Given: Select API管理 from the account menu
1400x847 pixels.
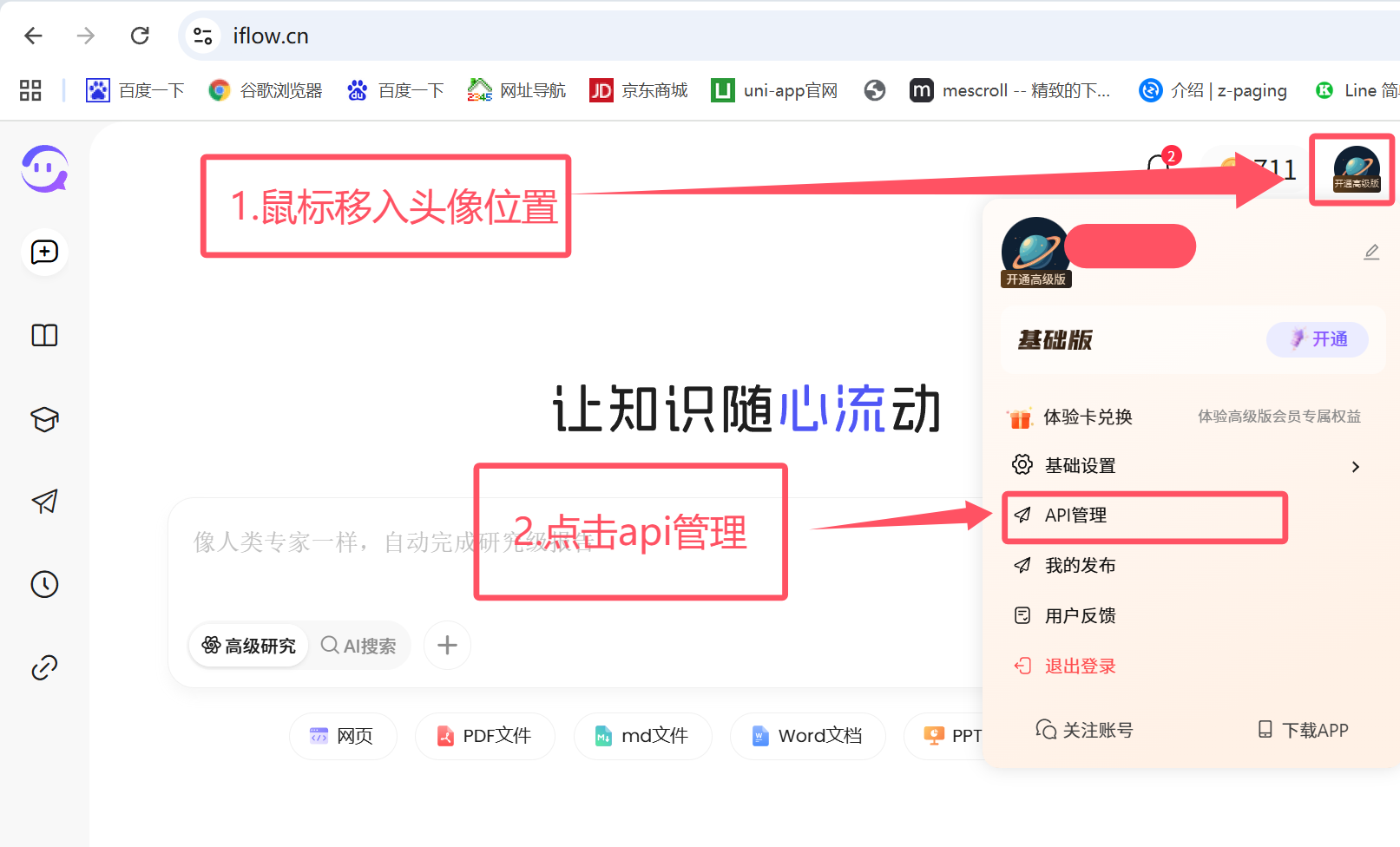Looking at the screenshot, I should (x=1076, y=515).
